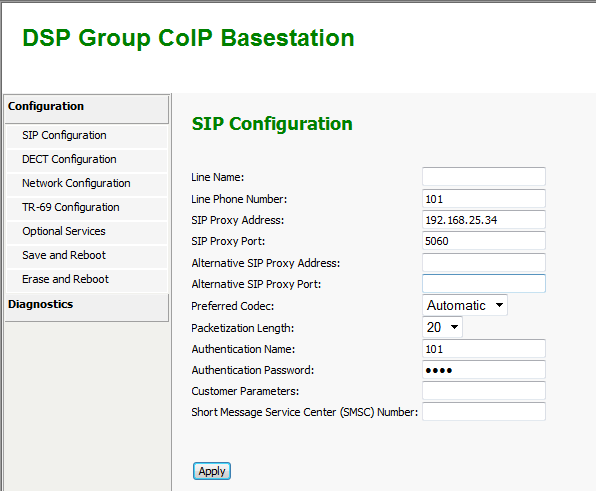
Task: Click the "SIP Proxy Address:" label
Action: (238, 220)
